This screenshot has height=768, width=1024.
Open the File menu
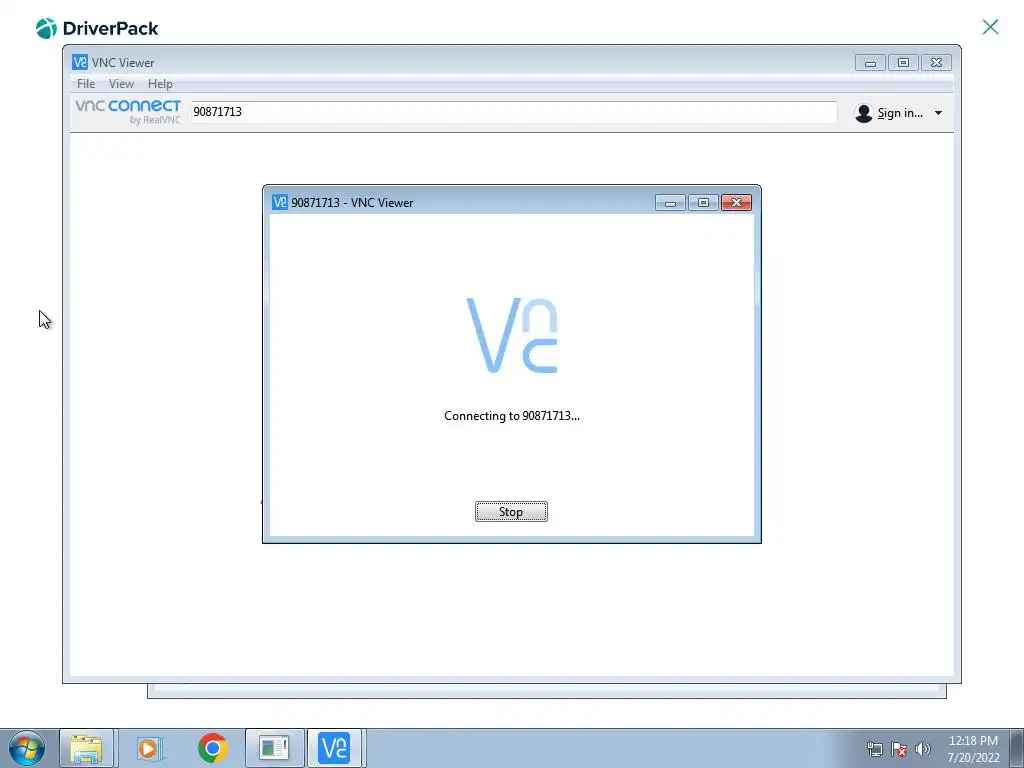coord(86,84)
